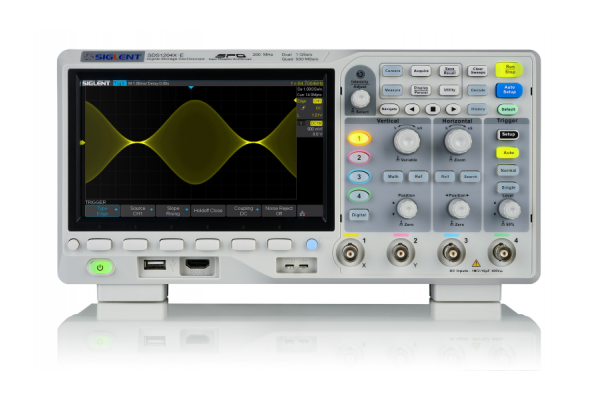Click the USB host port
Screen dimensions: 600x400
tap(155, 264)
